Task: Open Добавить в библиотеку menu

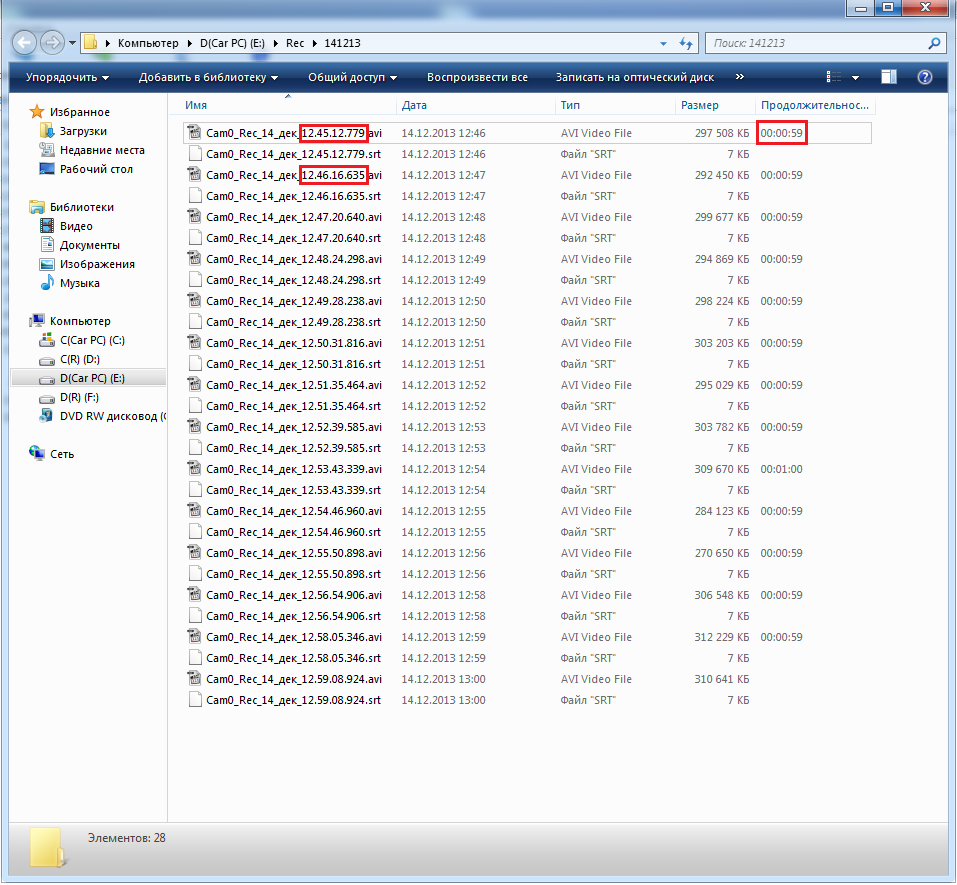Action: [x=208, y=77]
